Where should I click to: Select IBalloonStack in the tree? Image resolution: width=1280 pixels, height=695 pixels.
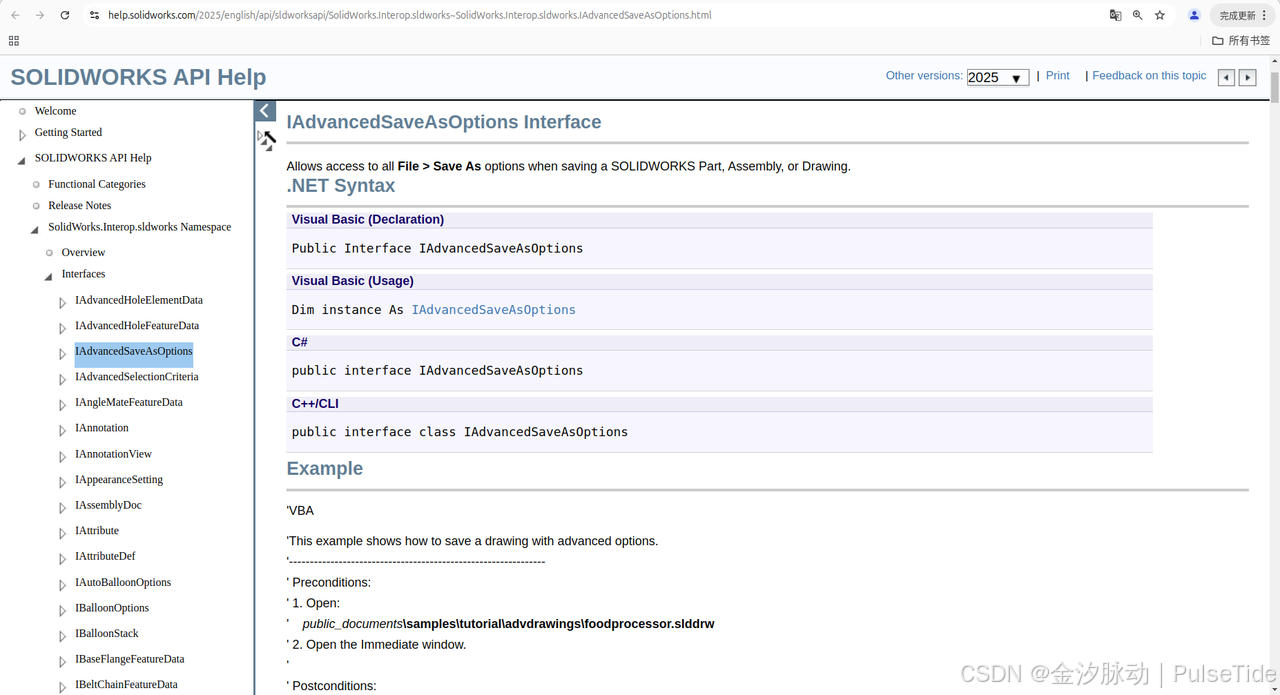[107, 633]
